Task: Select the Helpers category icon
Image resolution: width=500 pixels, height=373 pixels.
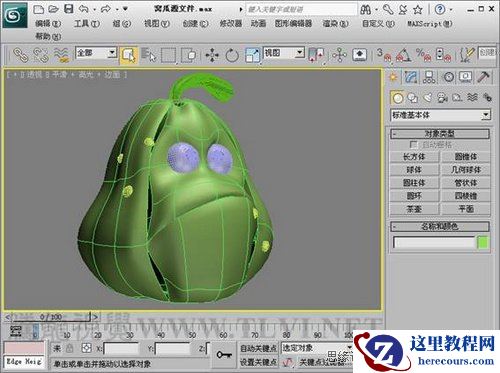Action: [x=457, y=98]
